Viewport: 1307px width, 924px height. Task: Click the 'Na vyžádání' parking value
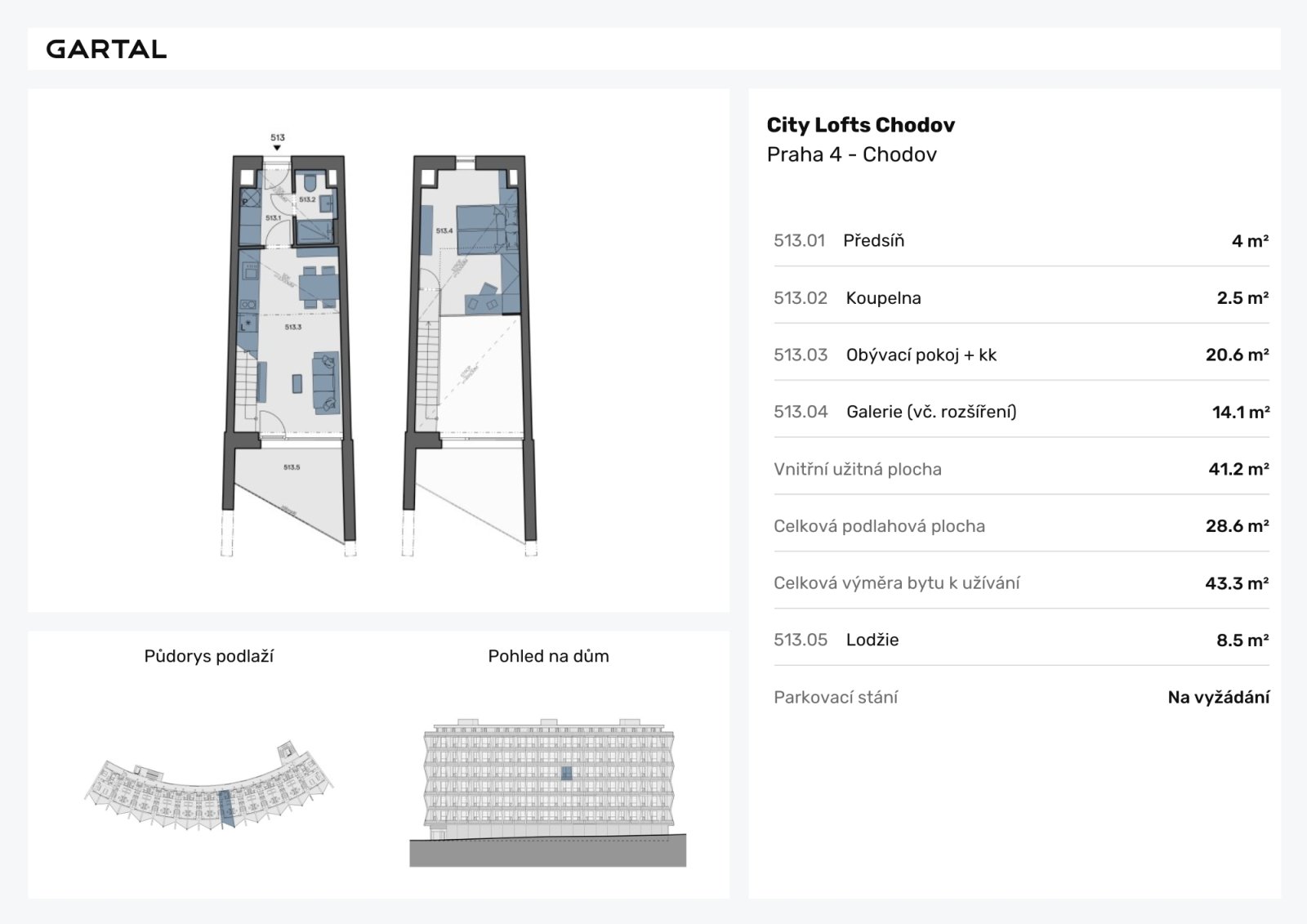[x=1219, y=697]
